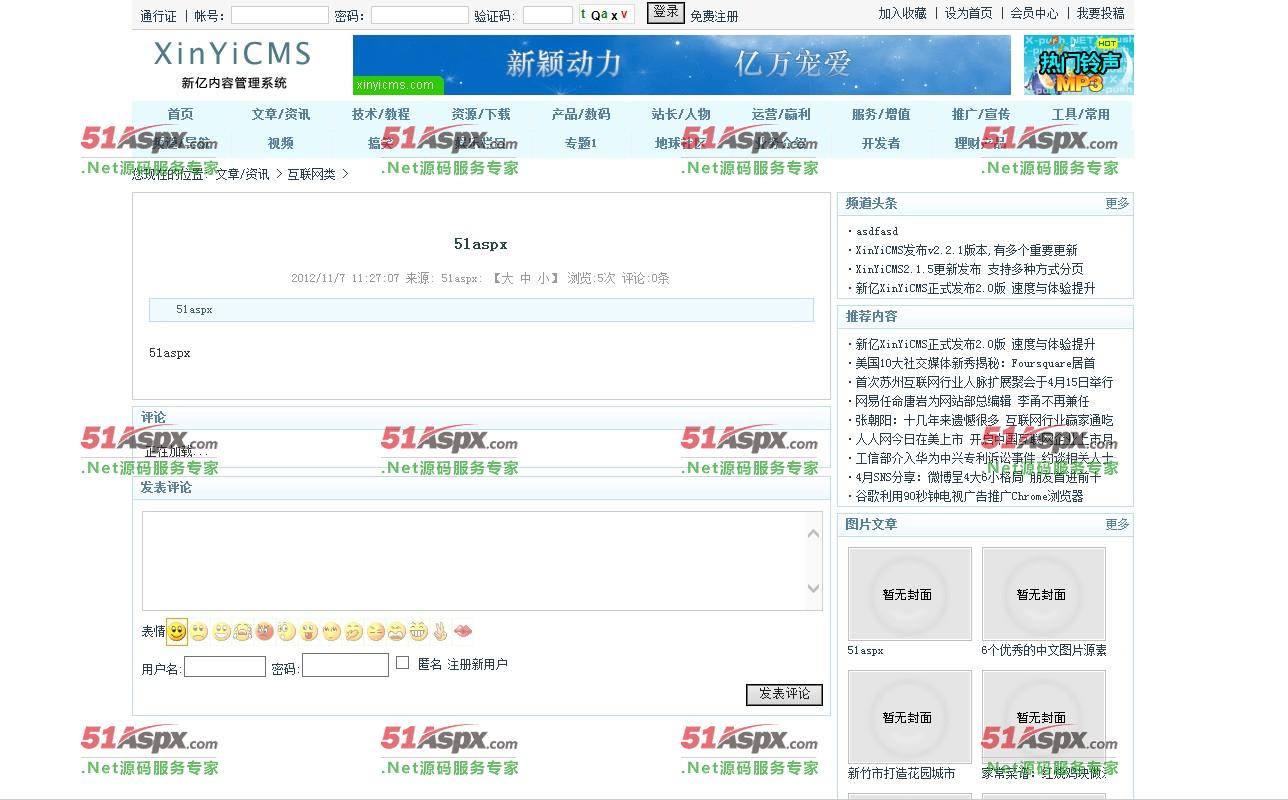Open the 美国10大社交媒体新秀揭秘 article

975,364
